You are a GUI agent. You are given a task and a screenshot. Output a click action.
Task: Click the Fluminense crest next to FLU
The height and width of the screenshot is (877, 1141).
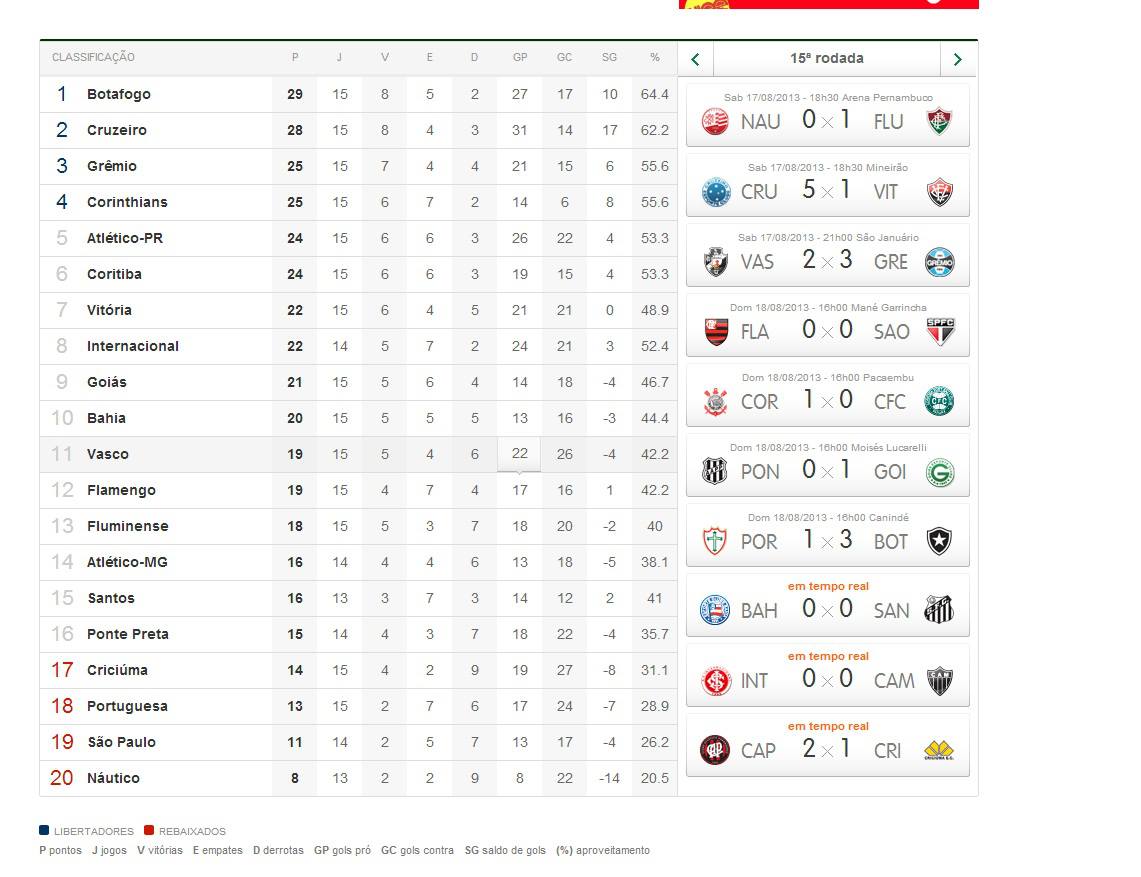[x=939, y=121]
